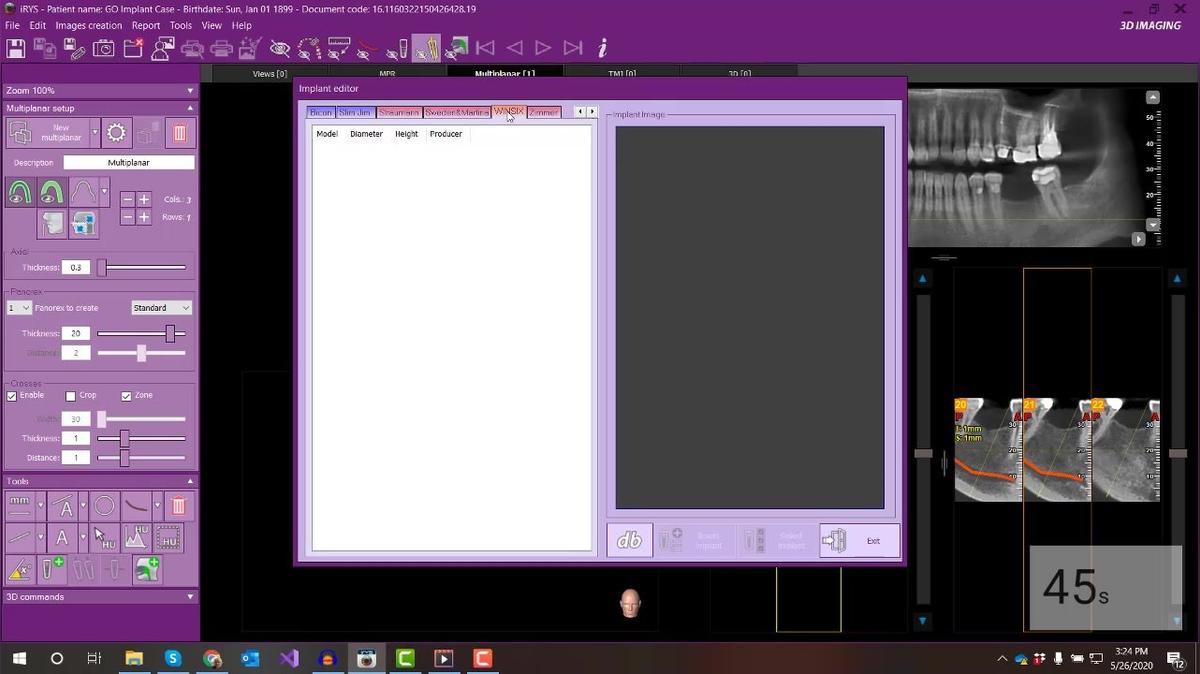The width and height of the screenshot is (1200, 674).
Task: Select the Bicon implant tab
Action: tap(321, 112)
